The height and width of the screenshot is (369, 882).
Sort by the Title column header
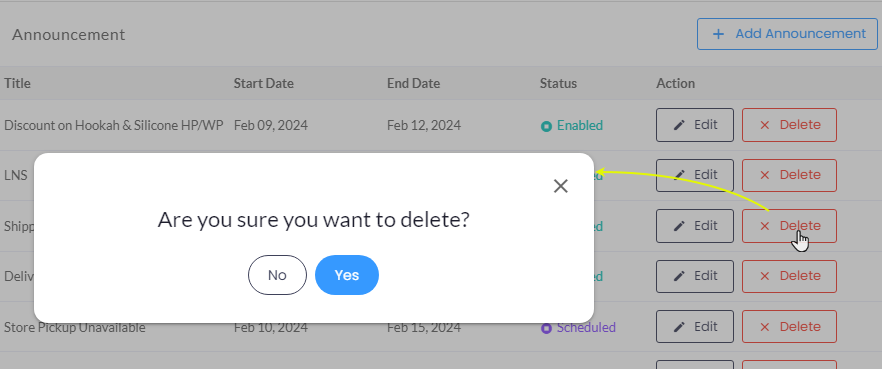coord(17,84)
